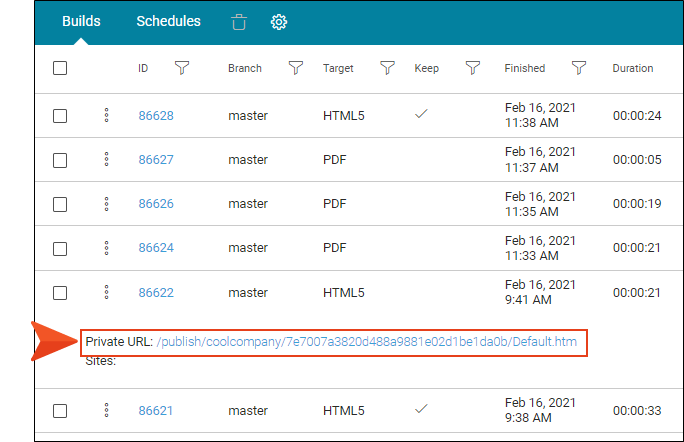Select the checkbox for build 86622

60,293
